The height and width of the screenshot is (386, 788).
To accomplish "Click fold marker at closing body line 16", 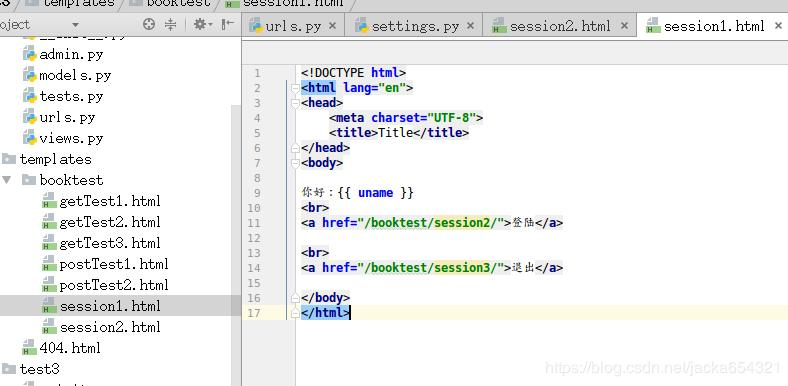I will click(x=296, y=298).
